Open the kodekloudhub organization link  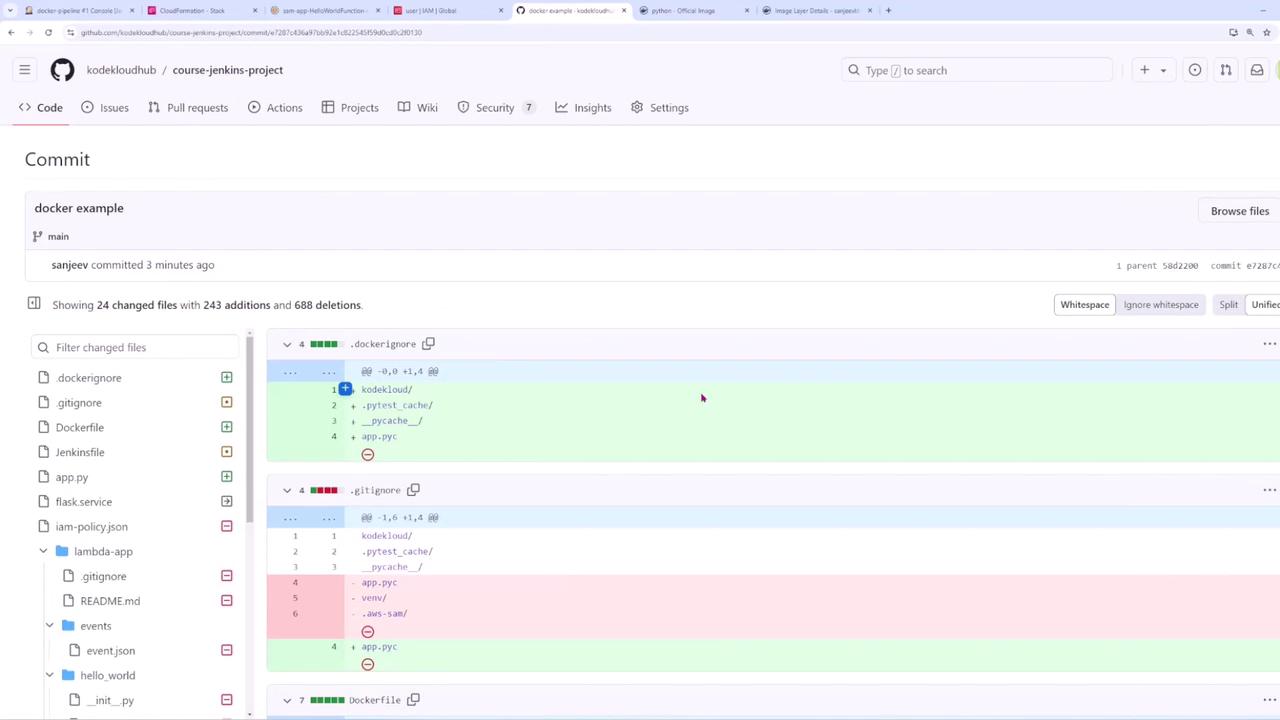pos(121,70)
